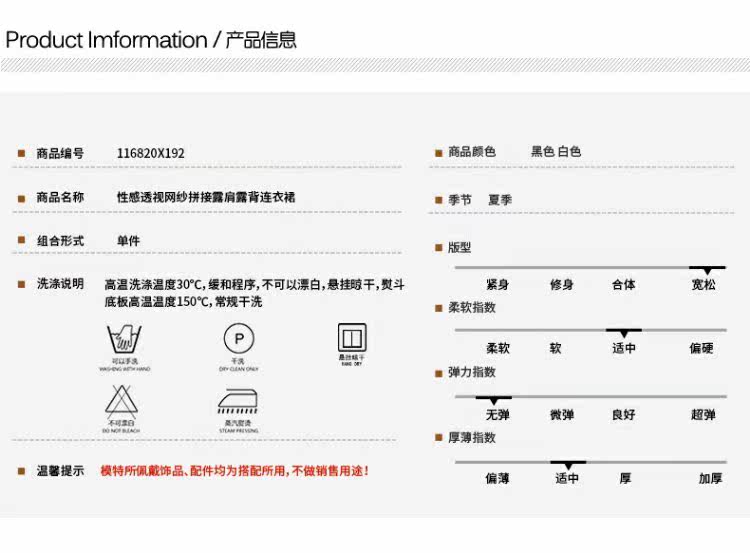Click the 版型 slider marker at 宽松
Screen dimensions: 750x553
pyautogui.click(x=707, y=270)
